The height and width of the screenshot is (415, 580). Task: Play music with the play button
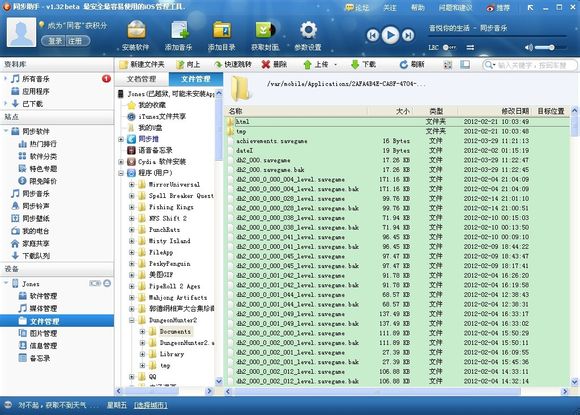[390, 35]
